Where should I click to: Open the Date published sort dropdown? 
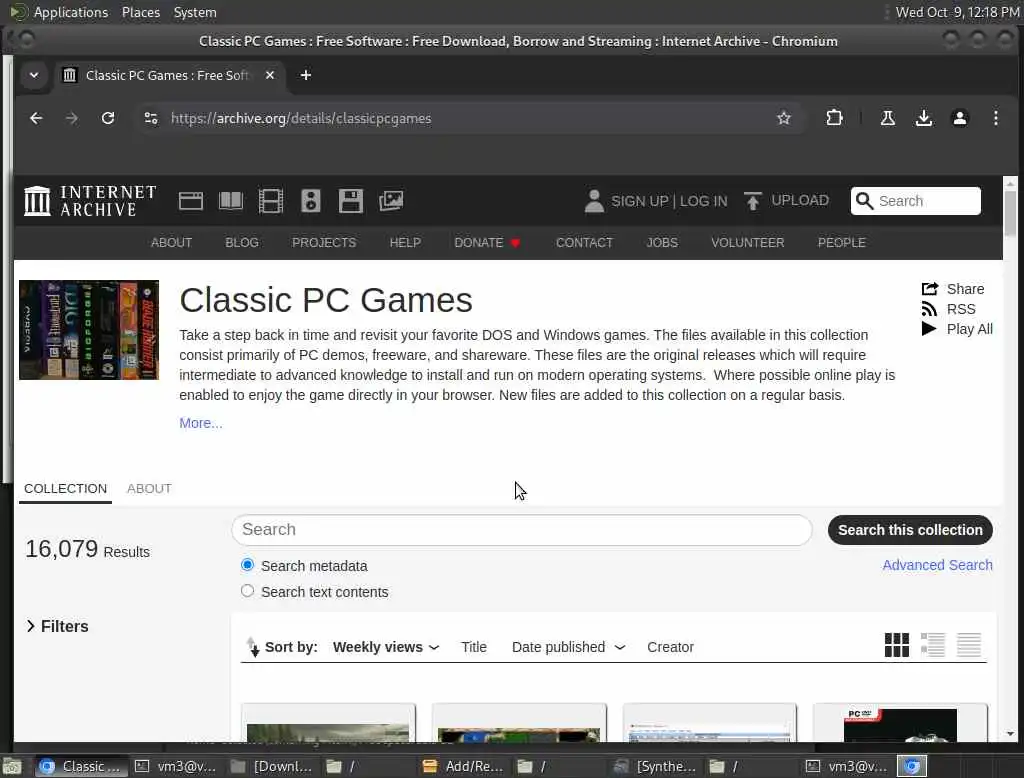point(568,647)
